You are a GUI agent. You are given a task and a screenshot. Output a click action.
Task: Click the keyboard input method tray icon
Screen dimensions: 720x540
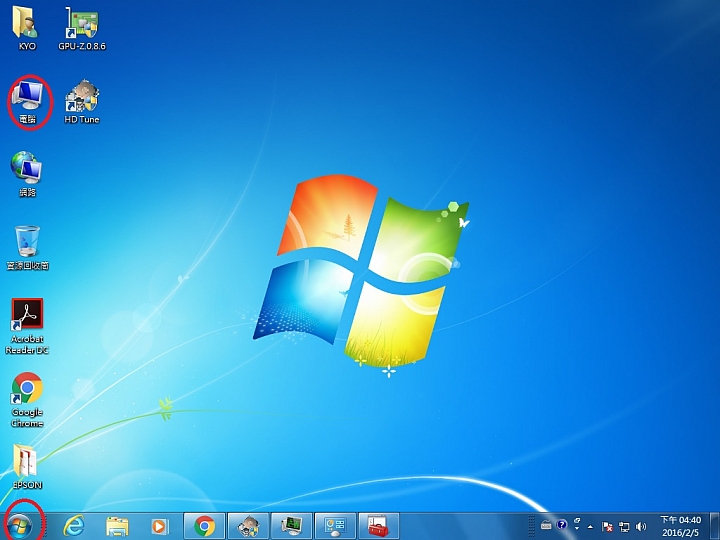(546, 525)
